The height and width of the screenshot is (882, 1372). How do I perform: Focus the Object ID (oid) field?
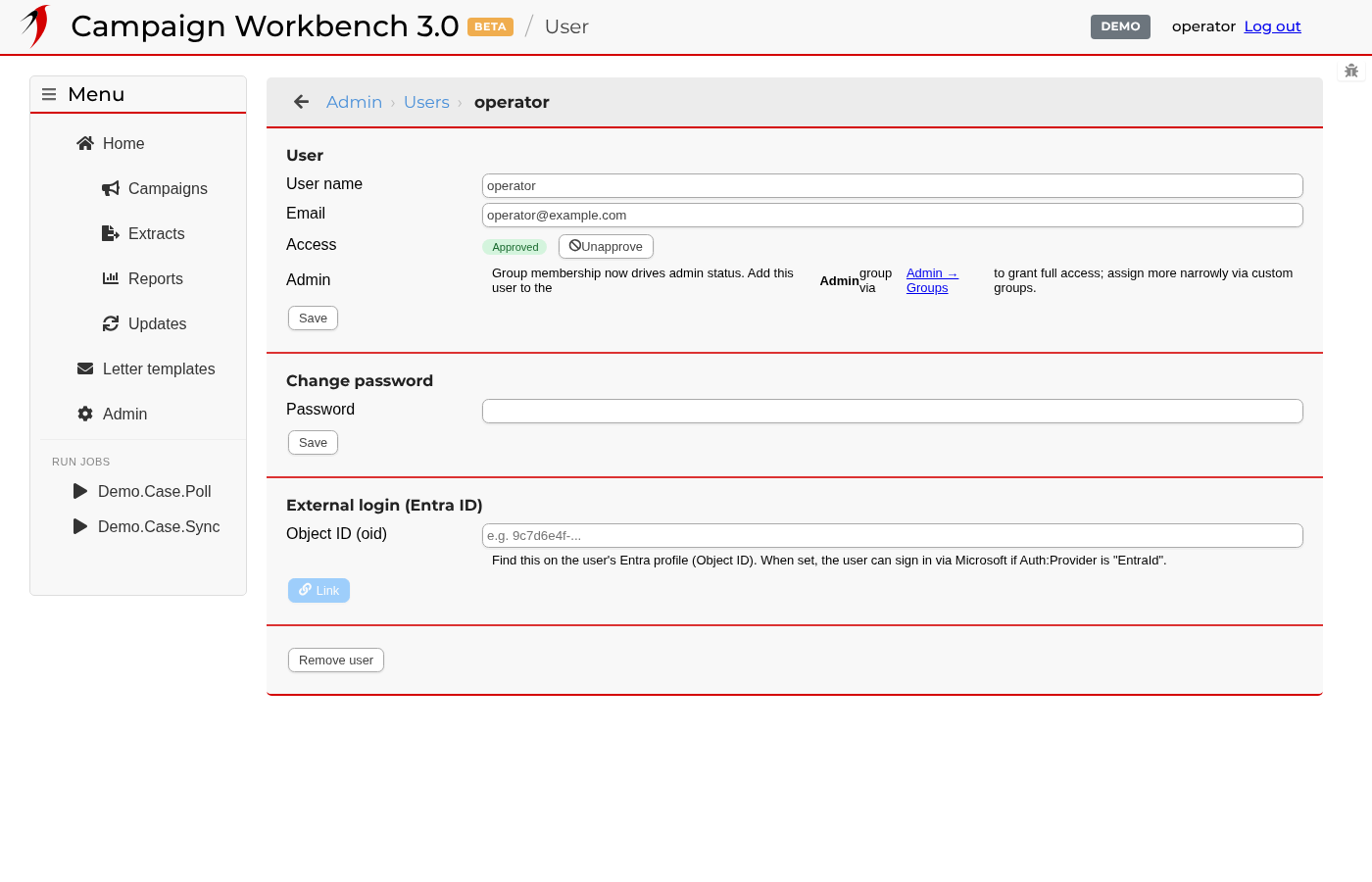(x=893, y=535)
